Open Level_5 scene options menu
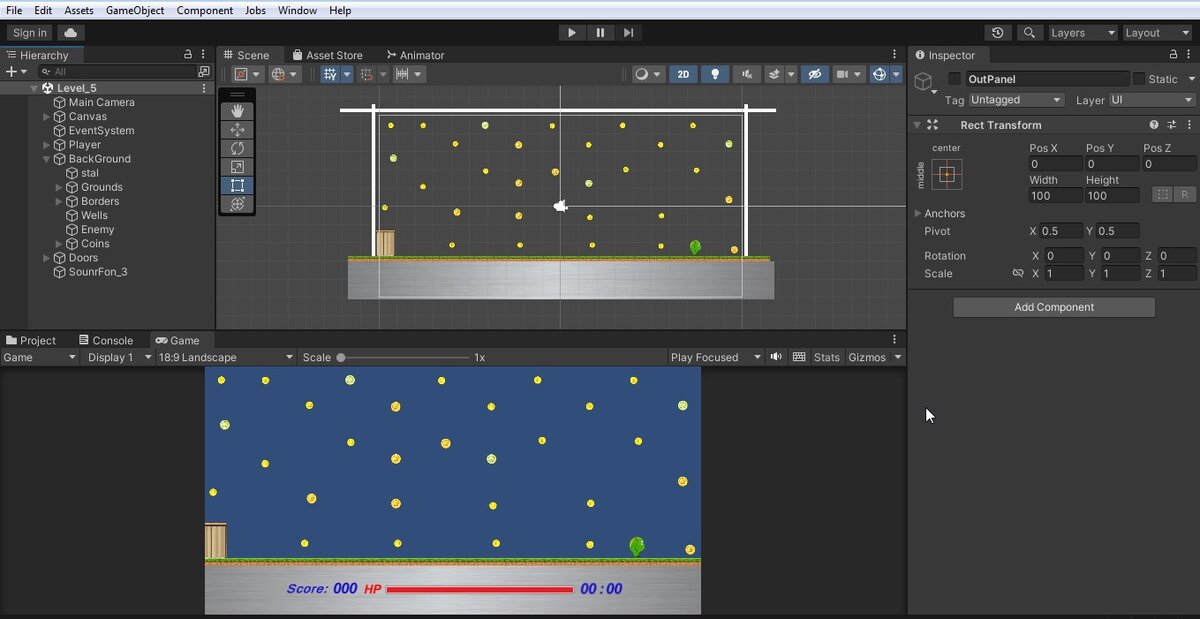This screenshot has width=1200, height=619. (x=205, y=88)
